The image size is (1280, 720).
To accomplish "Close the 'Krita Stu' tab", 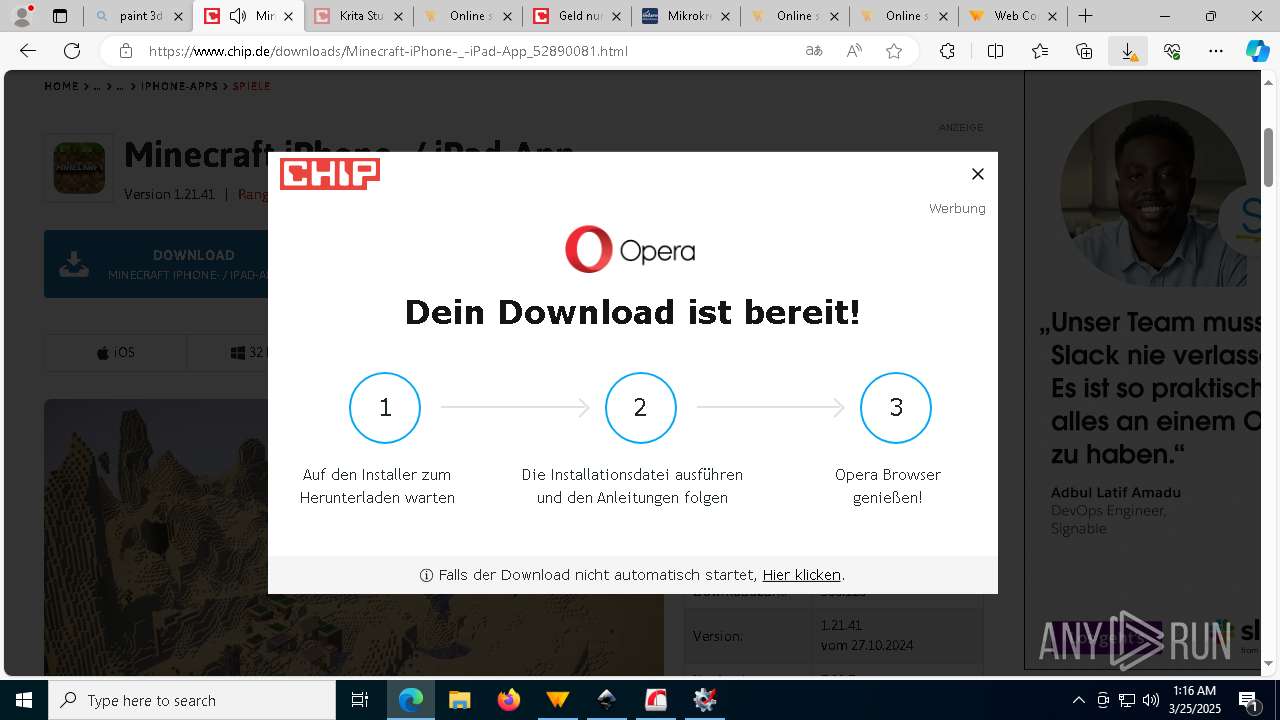I will click(398, 16).
